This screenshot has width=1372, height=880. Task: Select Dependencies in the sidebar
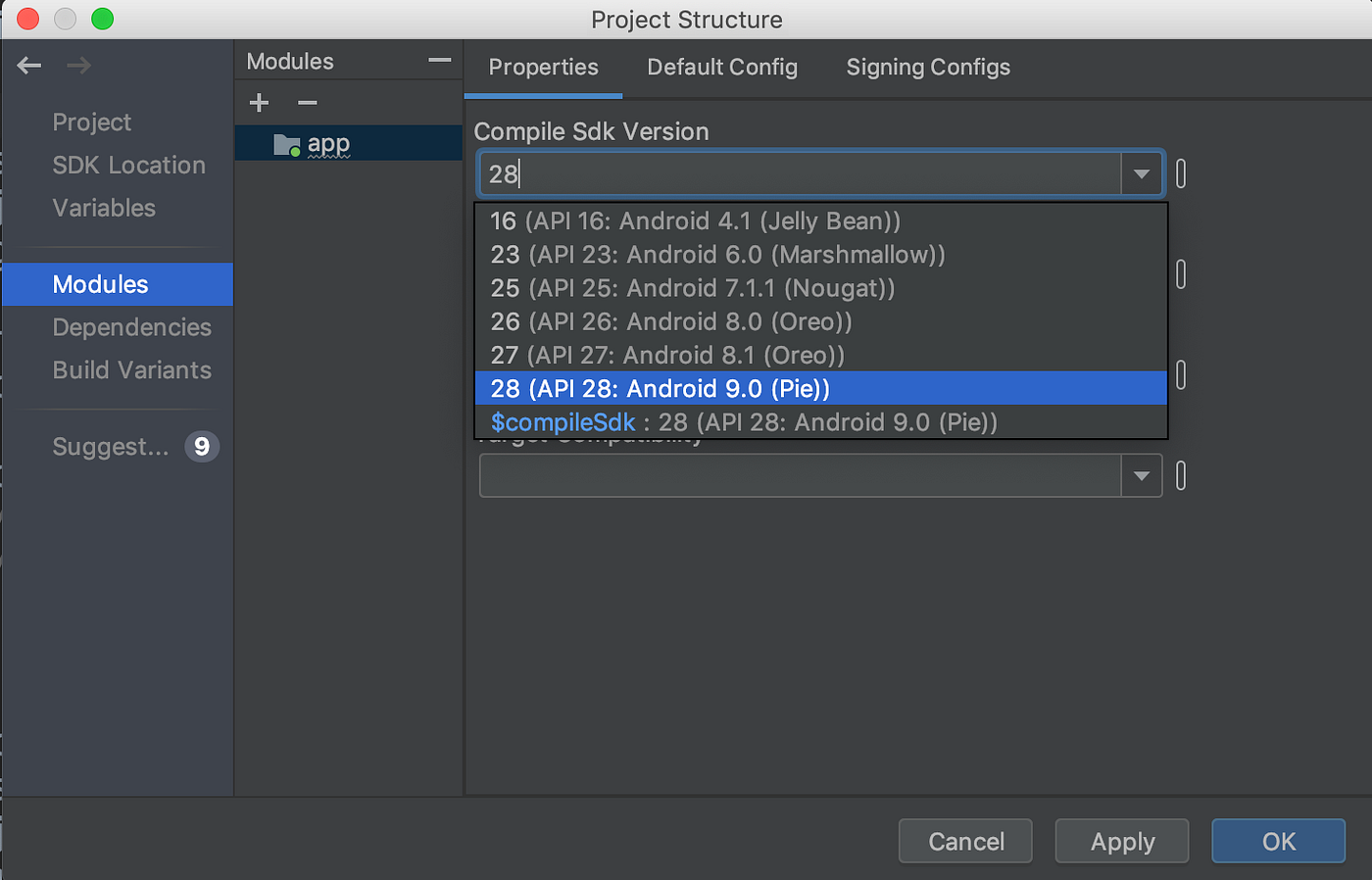(132, 327)
